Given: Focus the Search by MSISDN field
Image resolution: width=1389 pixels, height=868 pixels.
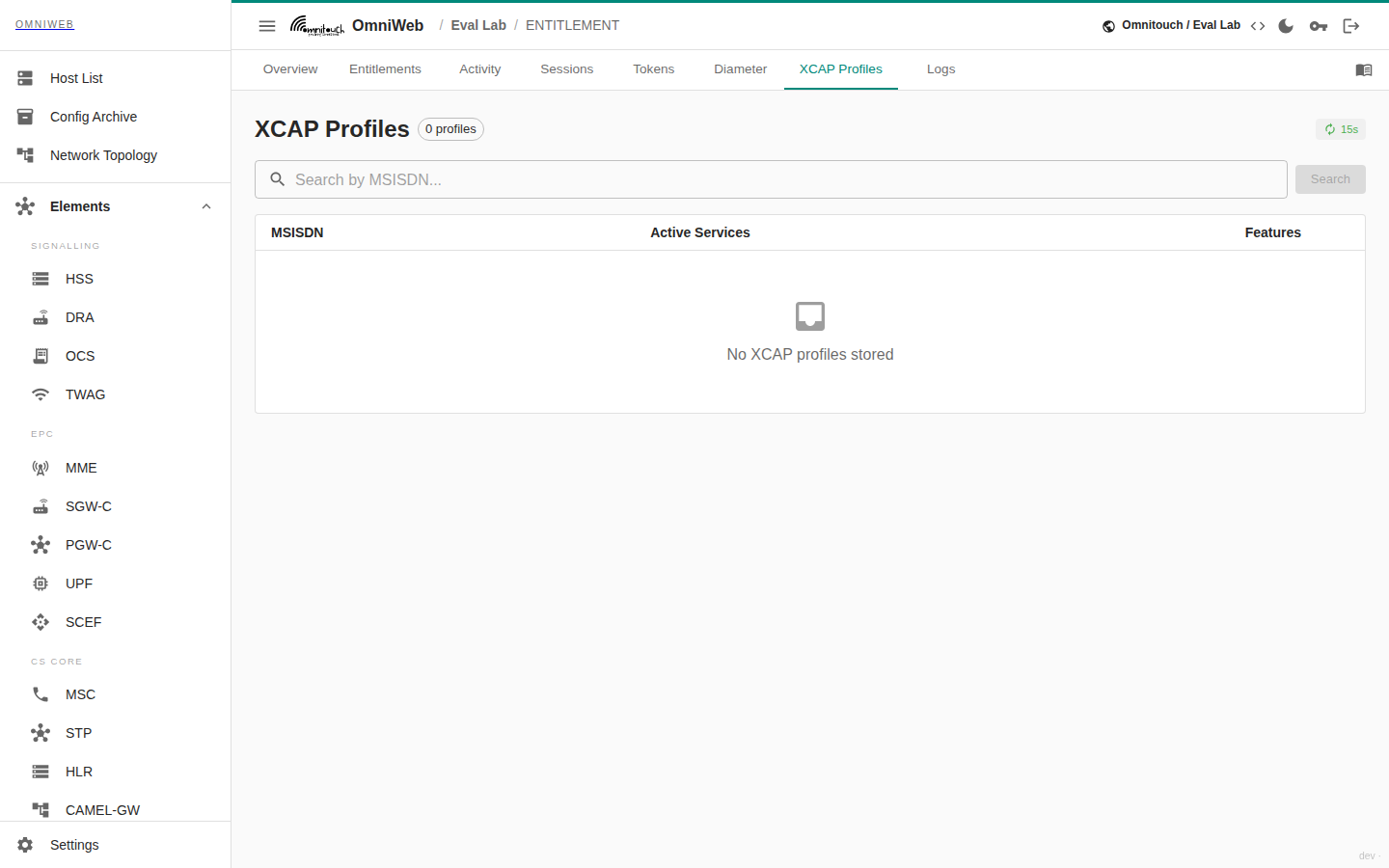Looking at the screenshot, I should tap(771, 179).
